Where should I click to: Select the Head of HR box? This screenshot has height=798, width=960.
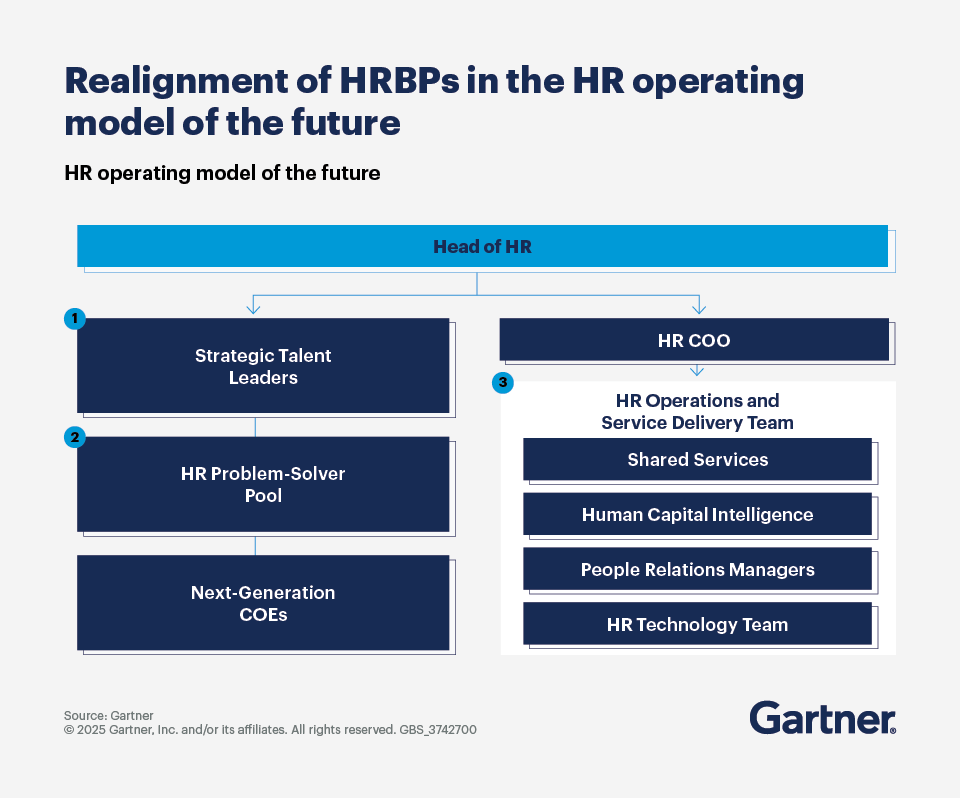tap(482, 246)
